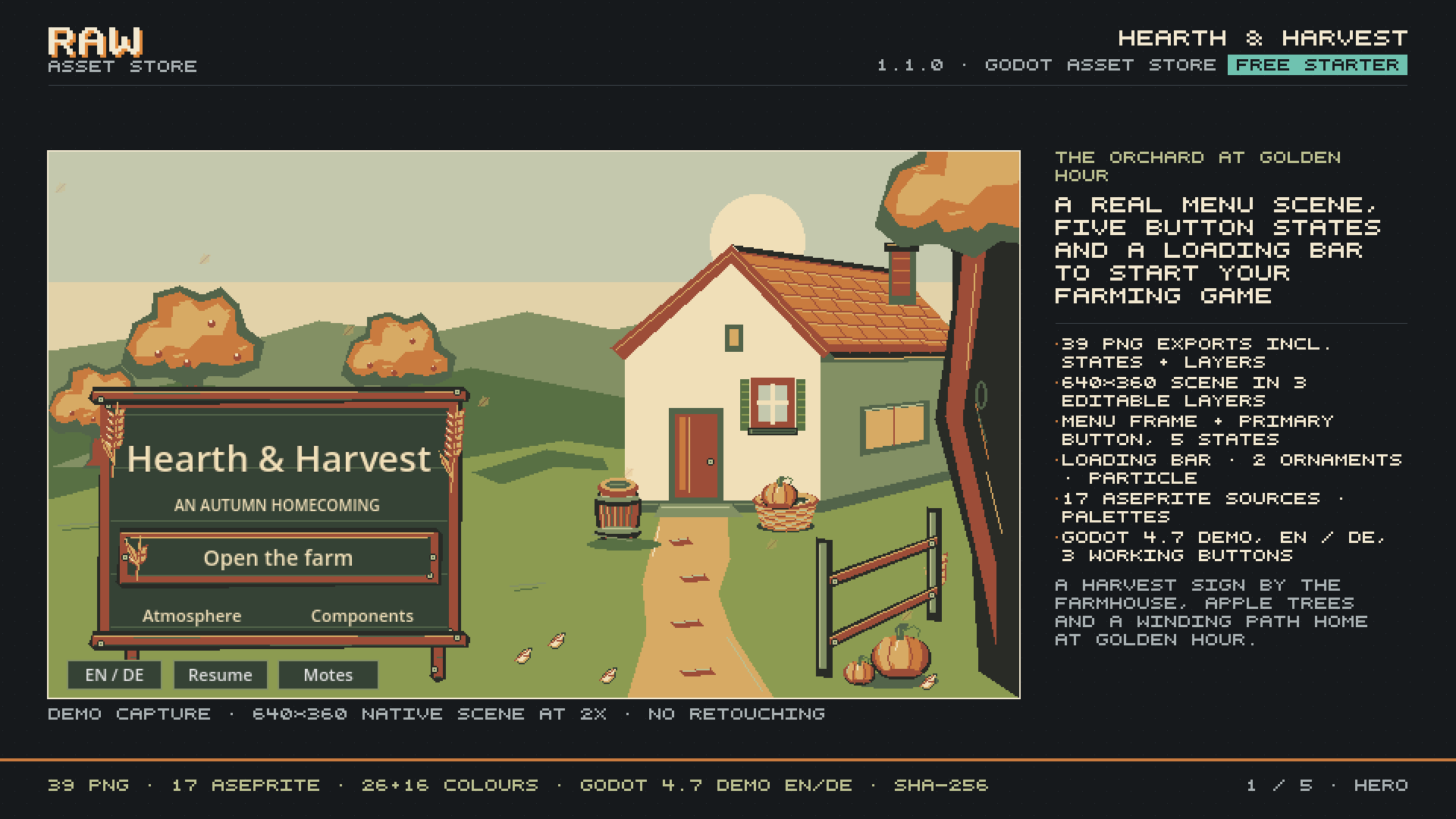The image size is (1456, 819).
Task: Click the RAW Asset Store logo
Action: click(x=122, y=50)
